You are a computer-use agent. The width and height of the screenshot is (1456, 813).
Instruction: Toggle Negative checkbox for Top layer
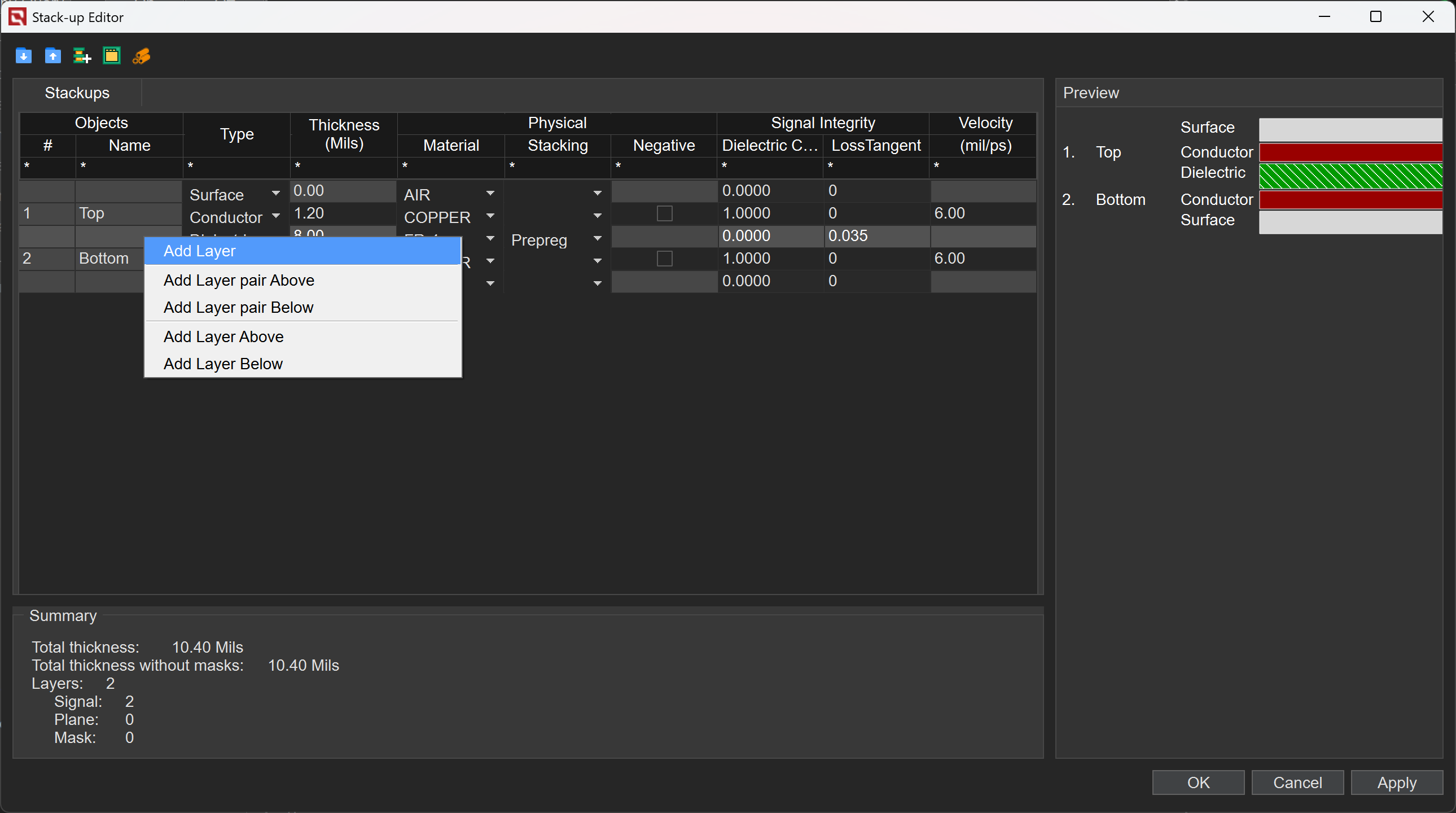[x=665, y=213]
